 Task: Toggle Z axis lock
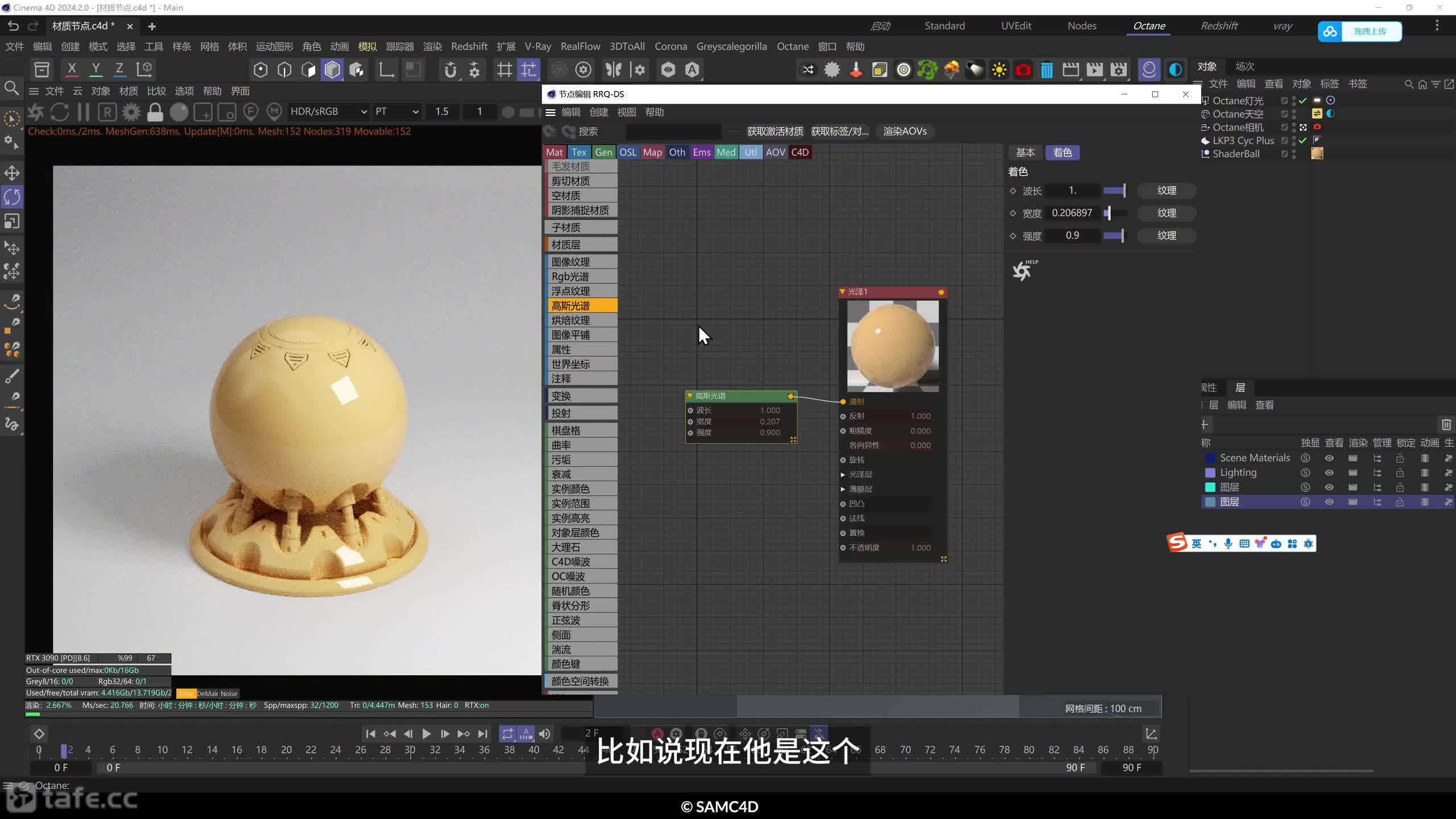(119, 69)
